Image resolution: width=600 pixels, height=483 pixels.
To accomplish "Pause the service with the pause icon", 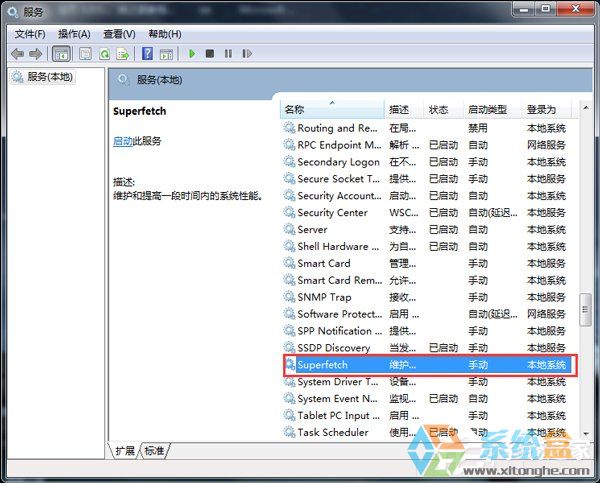I will pyautogui.click(x=228, y=54).
